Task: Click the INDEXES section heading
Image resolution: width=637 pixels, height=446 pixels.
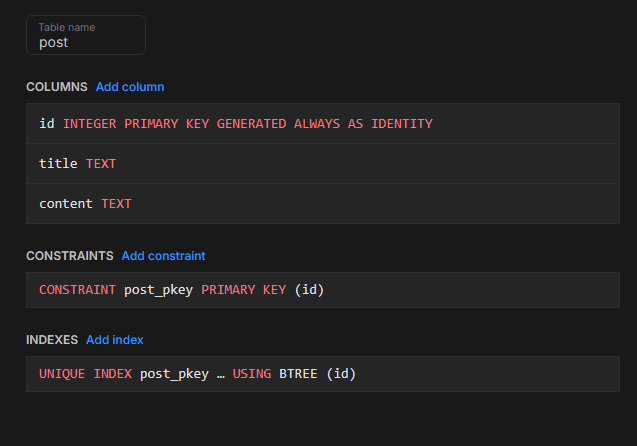Action: (x=52, y=340)
